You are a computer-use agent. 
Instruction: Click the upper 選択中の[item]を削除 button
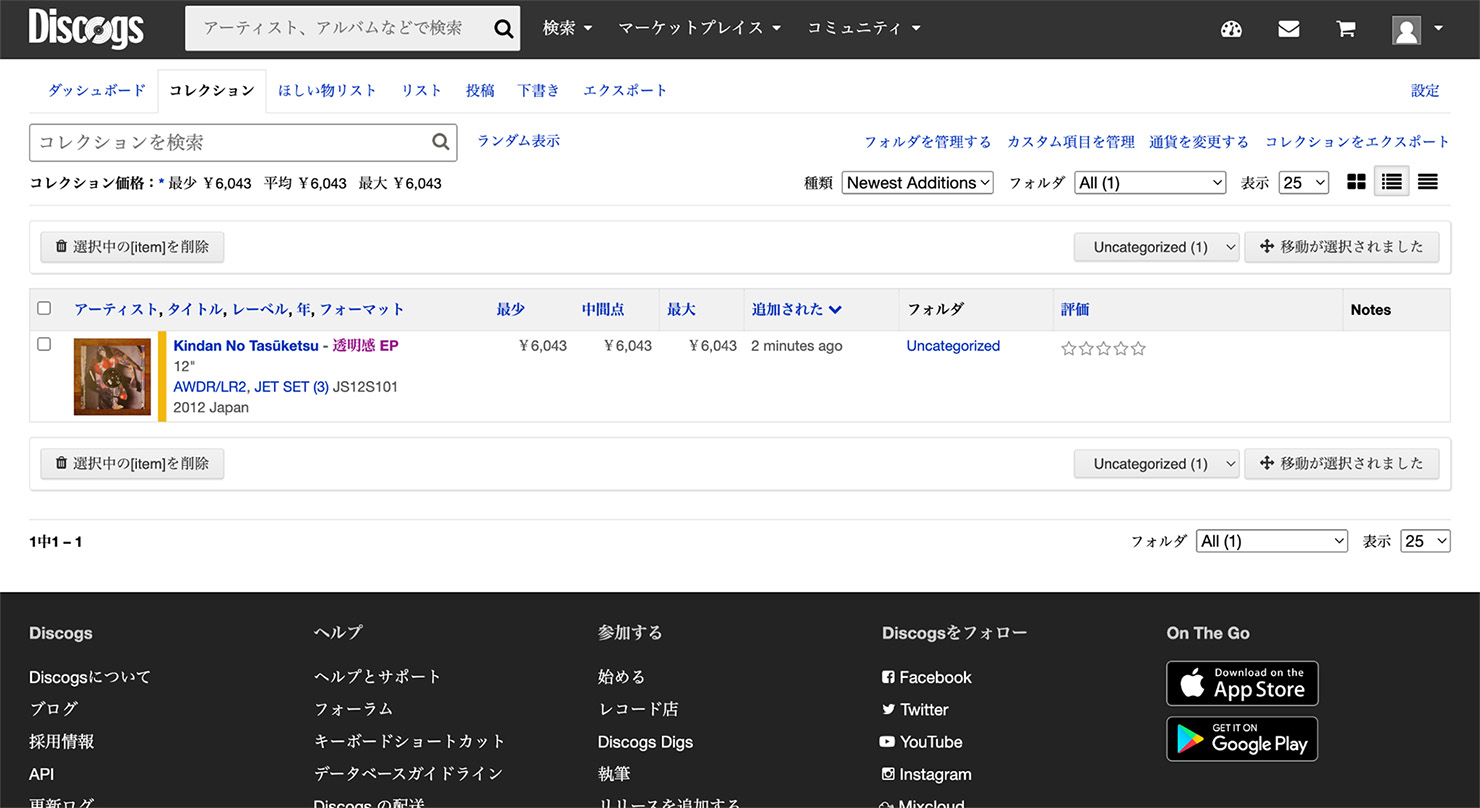coord(132,247)
